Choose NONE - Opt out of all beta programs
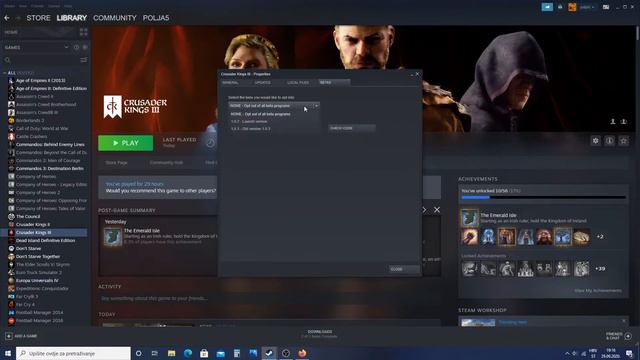 click(x=260, y=114)
